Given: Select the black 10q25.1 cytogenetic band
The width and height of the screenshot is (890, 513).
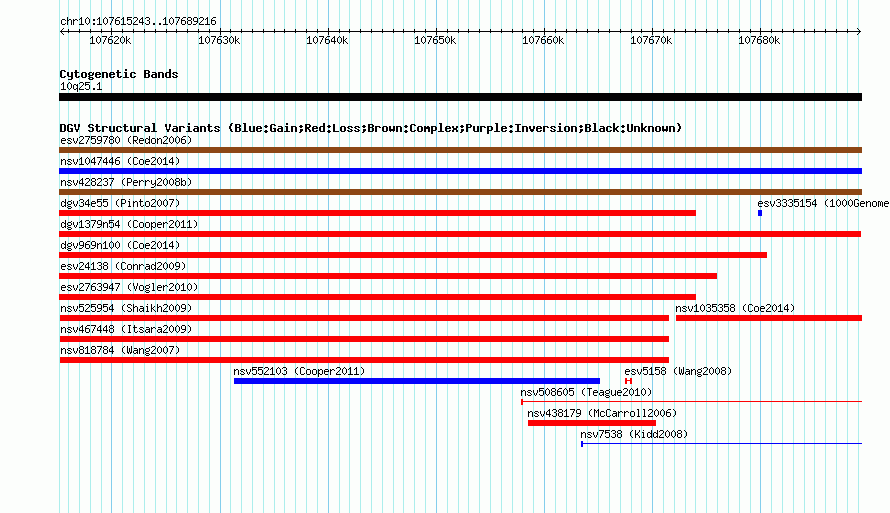Looking at the screenshot, I should [460, 97].
